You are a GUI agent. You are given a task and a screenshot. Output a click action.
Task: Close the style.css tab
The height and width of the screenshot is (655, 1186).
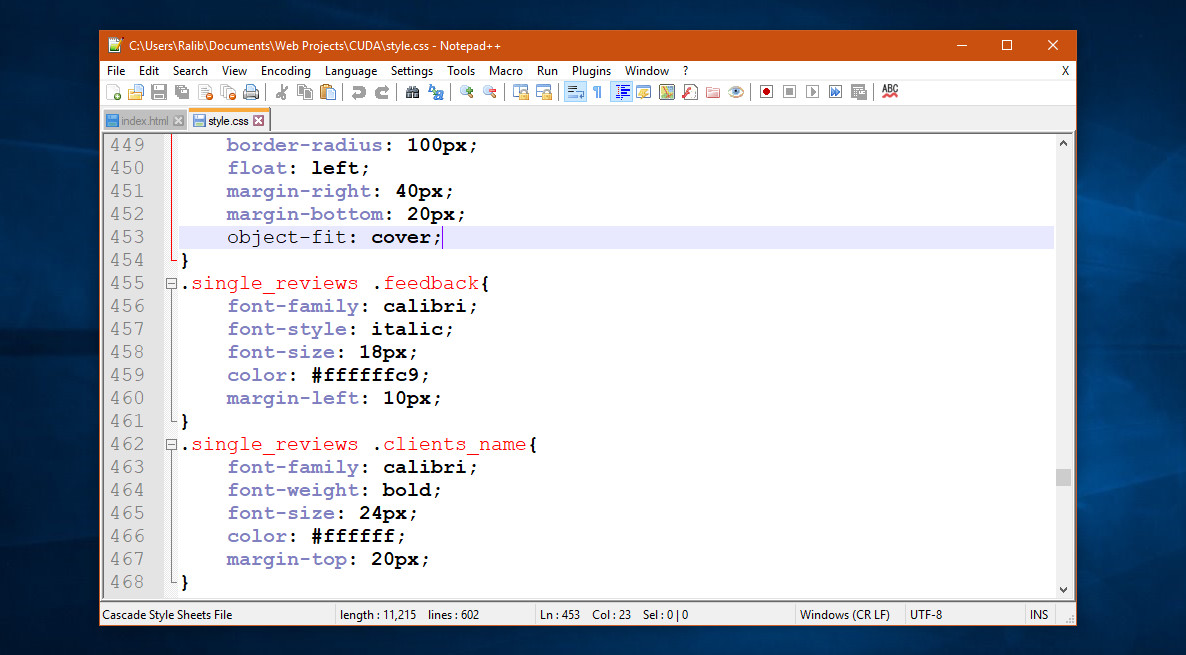pyautogui.click(x=259, y=121)
